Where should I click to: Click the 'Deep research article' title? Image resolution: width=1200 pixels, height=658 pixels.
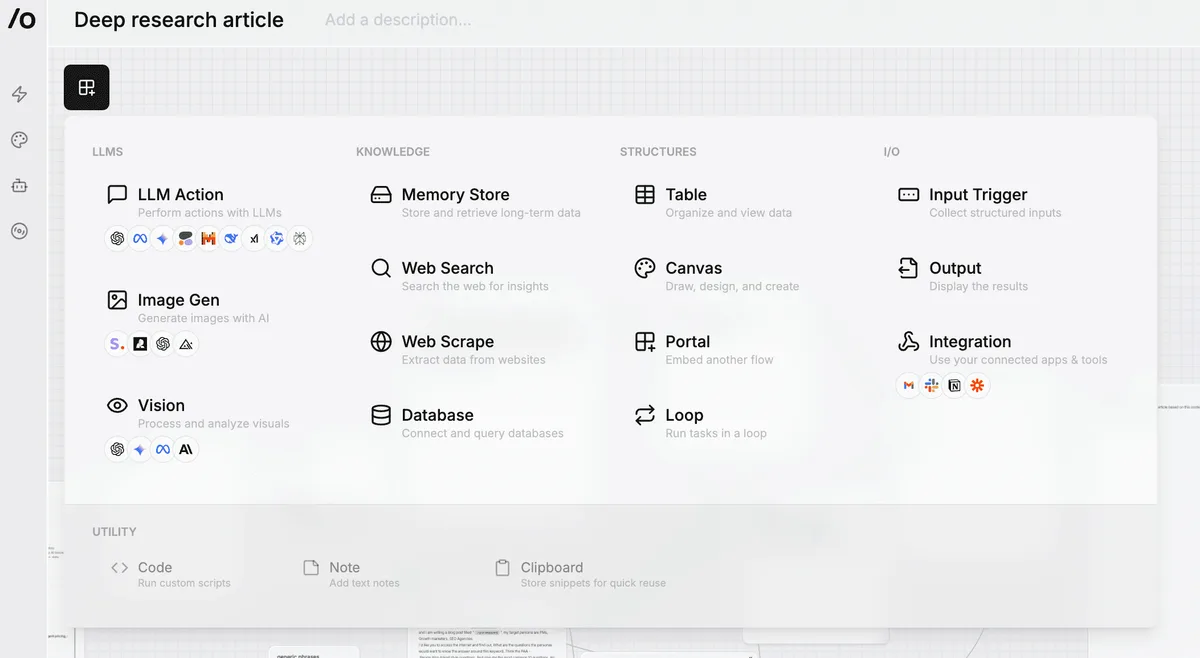(x=179, y=20)
